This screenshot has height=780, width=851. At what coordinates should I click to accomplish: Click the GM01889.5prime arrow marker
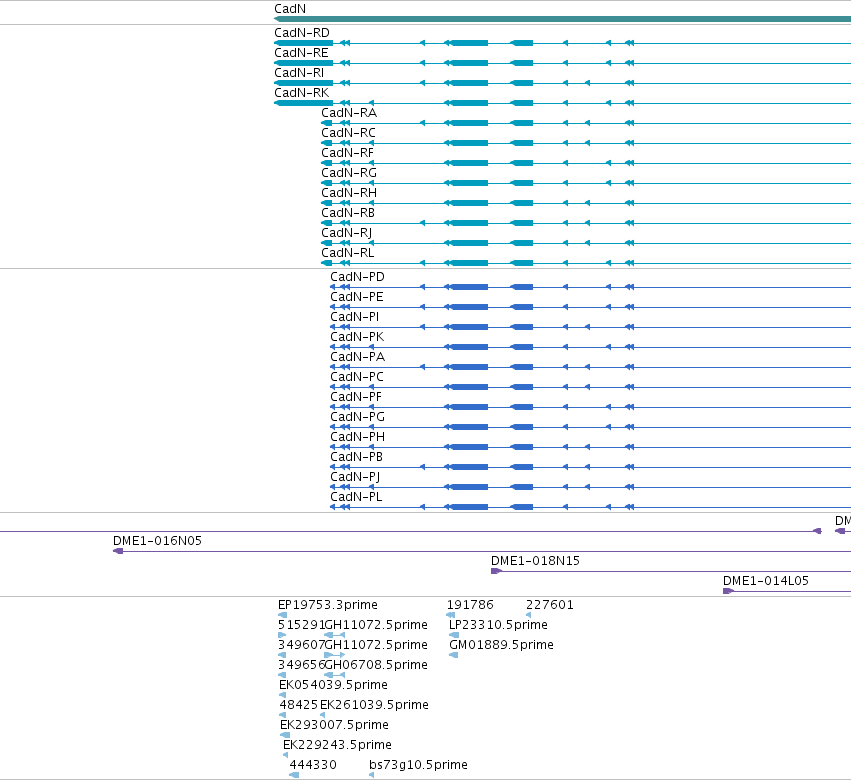[454, 655]
